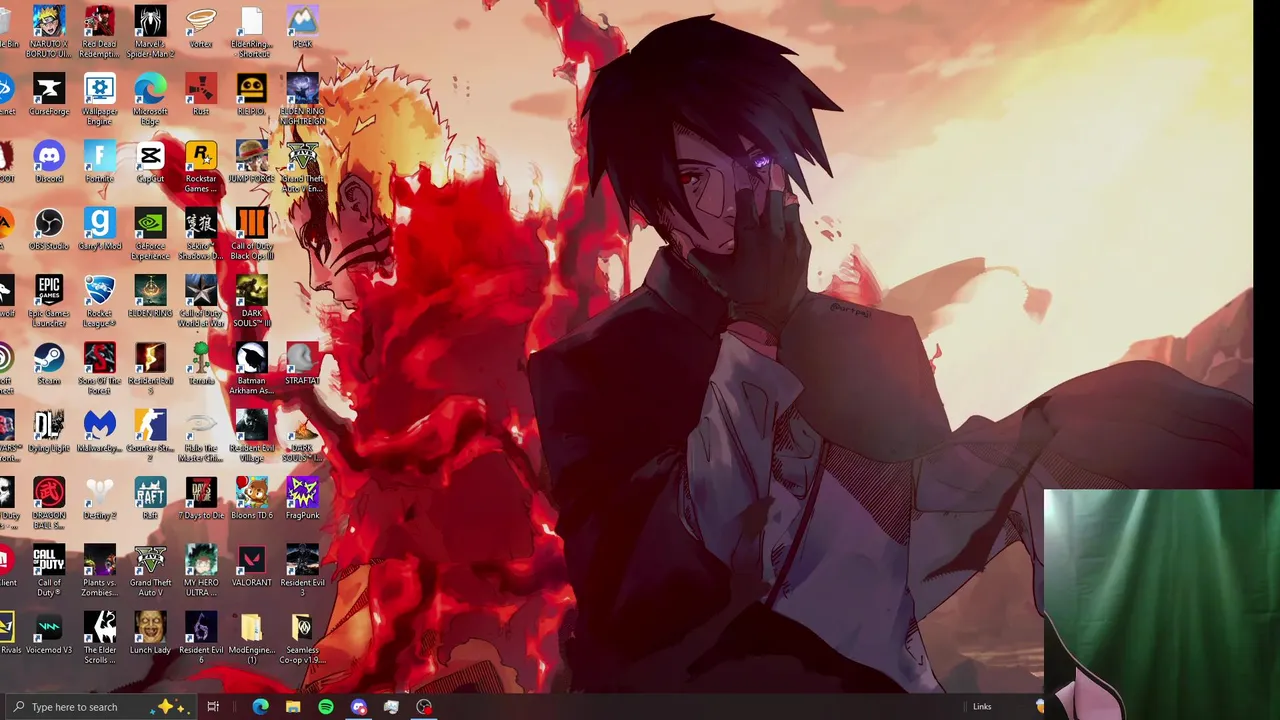
Task: Open the CurseForge shortcut
Action: pyautogui.click(x=48, y=94)
